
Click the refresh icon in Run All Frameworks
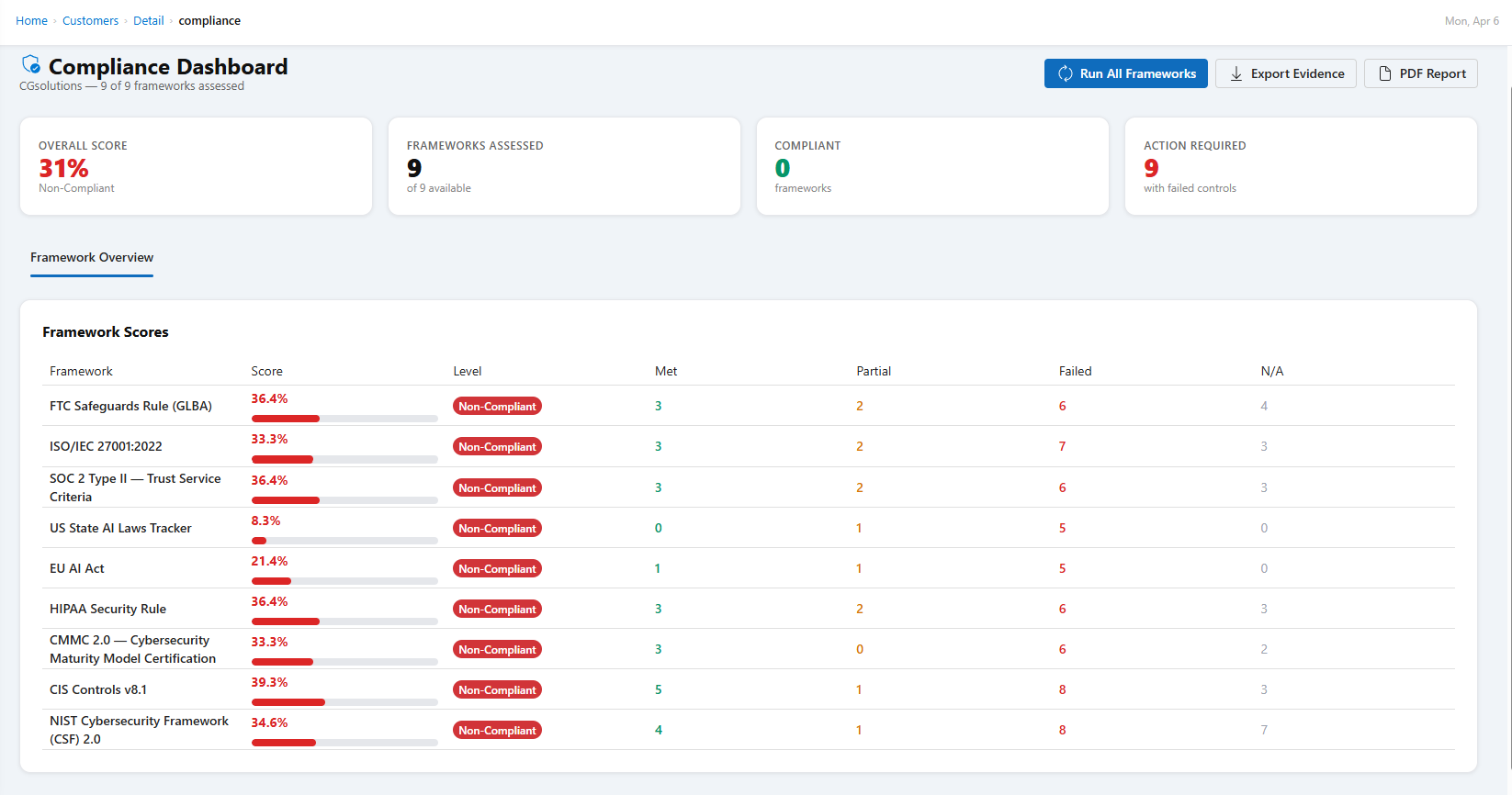tap(1066, 73)
